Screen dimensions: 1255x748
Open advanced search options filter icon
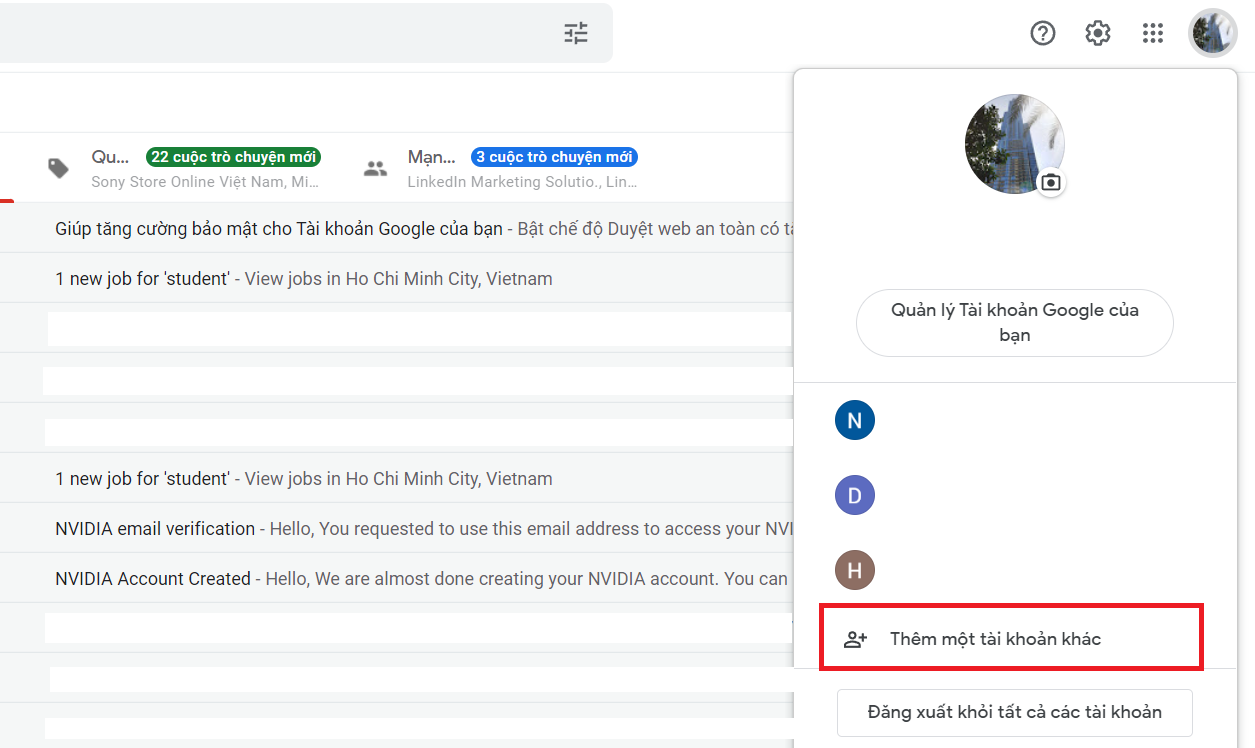[575, 33]
